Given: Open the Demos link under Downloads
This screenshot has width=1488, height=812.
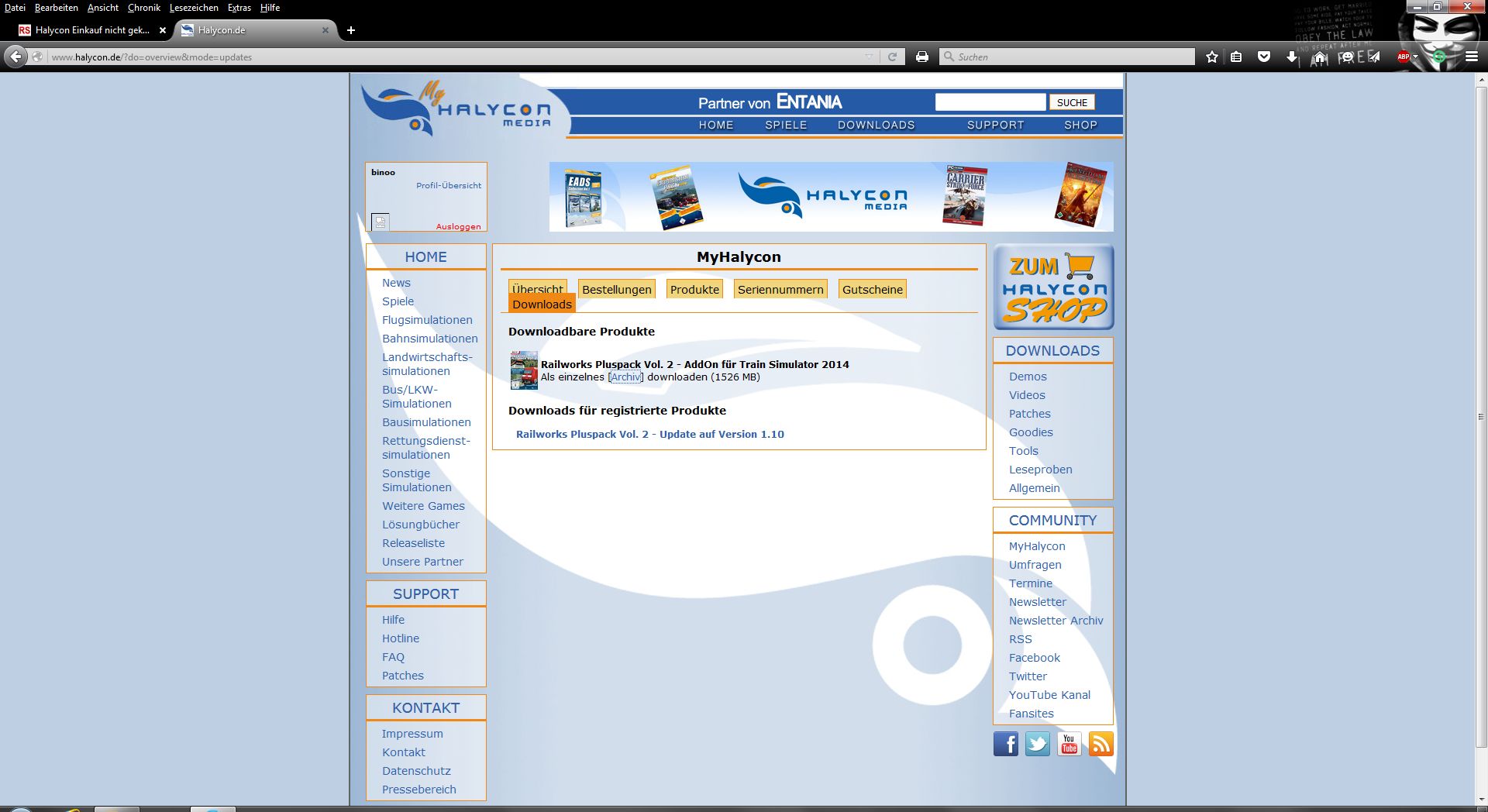Looking at the screenshot, I should (x=1028, y=377).
